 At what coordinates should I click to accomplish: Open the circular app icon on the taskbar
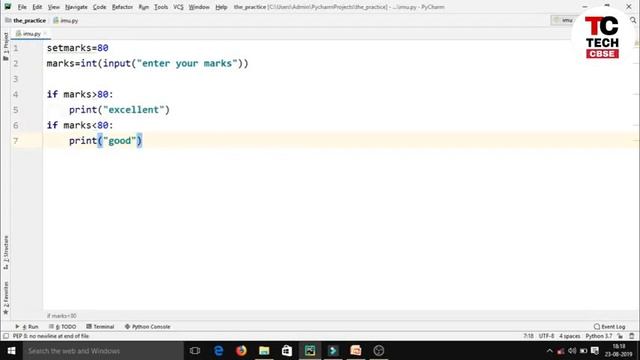(378, 351)
